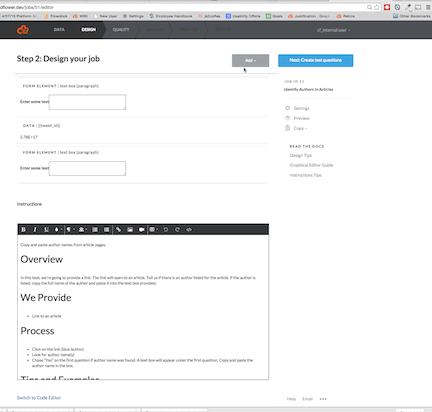The width and height of the screenshot is (432, 412).
Task: Expand the Copy options in sidebar
Action: point(300,128)
